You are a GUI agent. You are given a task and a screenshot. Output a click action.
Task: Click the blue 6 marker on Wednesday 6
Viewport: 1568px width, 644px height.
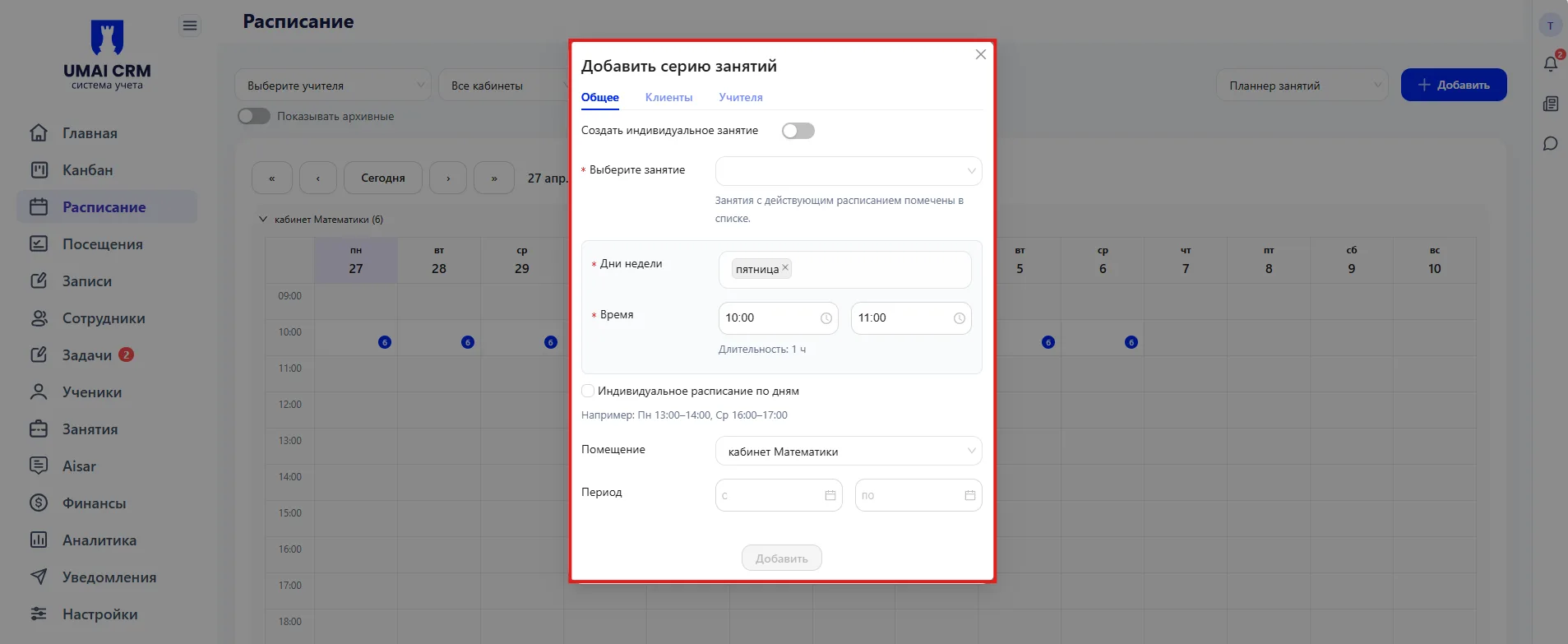point(1131,342)
